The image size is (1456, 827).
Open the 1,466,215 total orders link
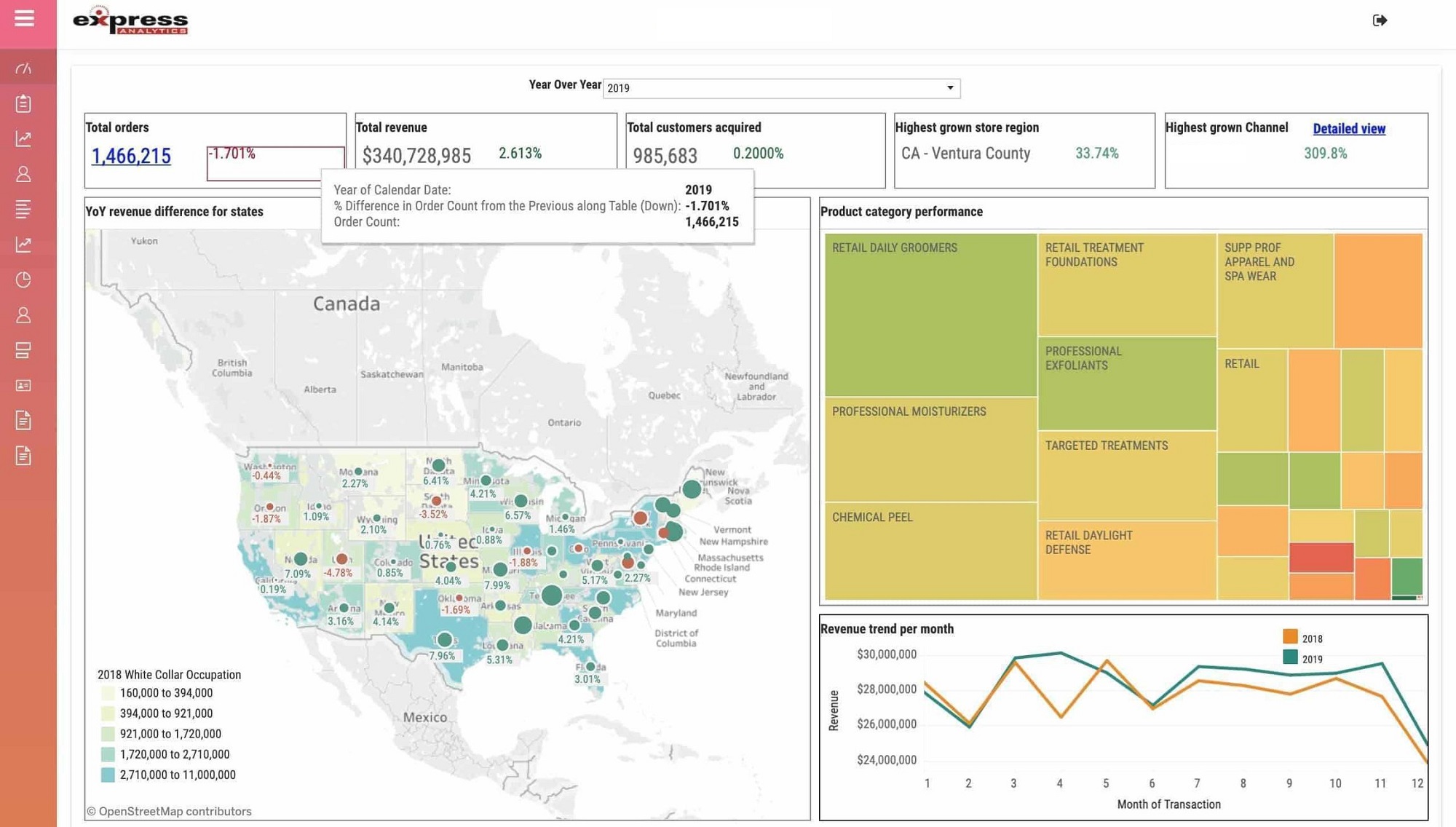coord(131,156)
